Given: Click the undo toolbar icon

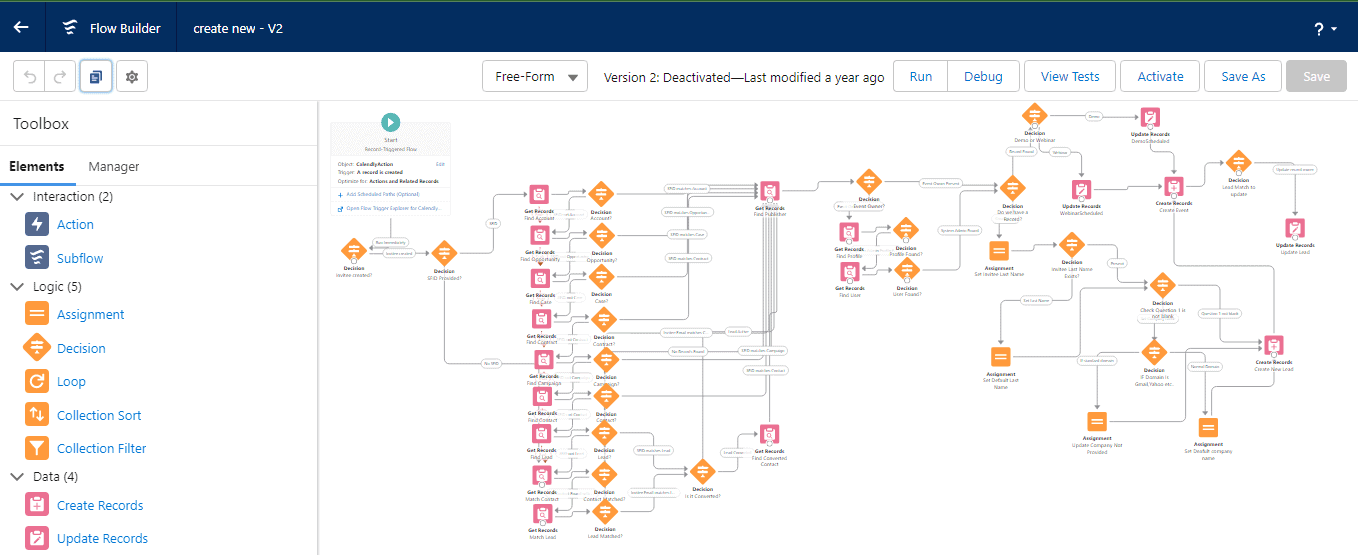Looking at the screenshot, I should coord(30,77).
